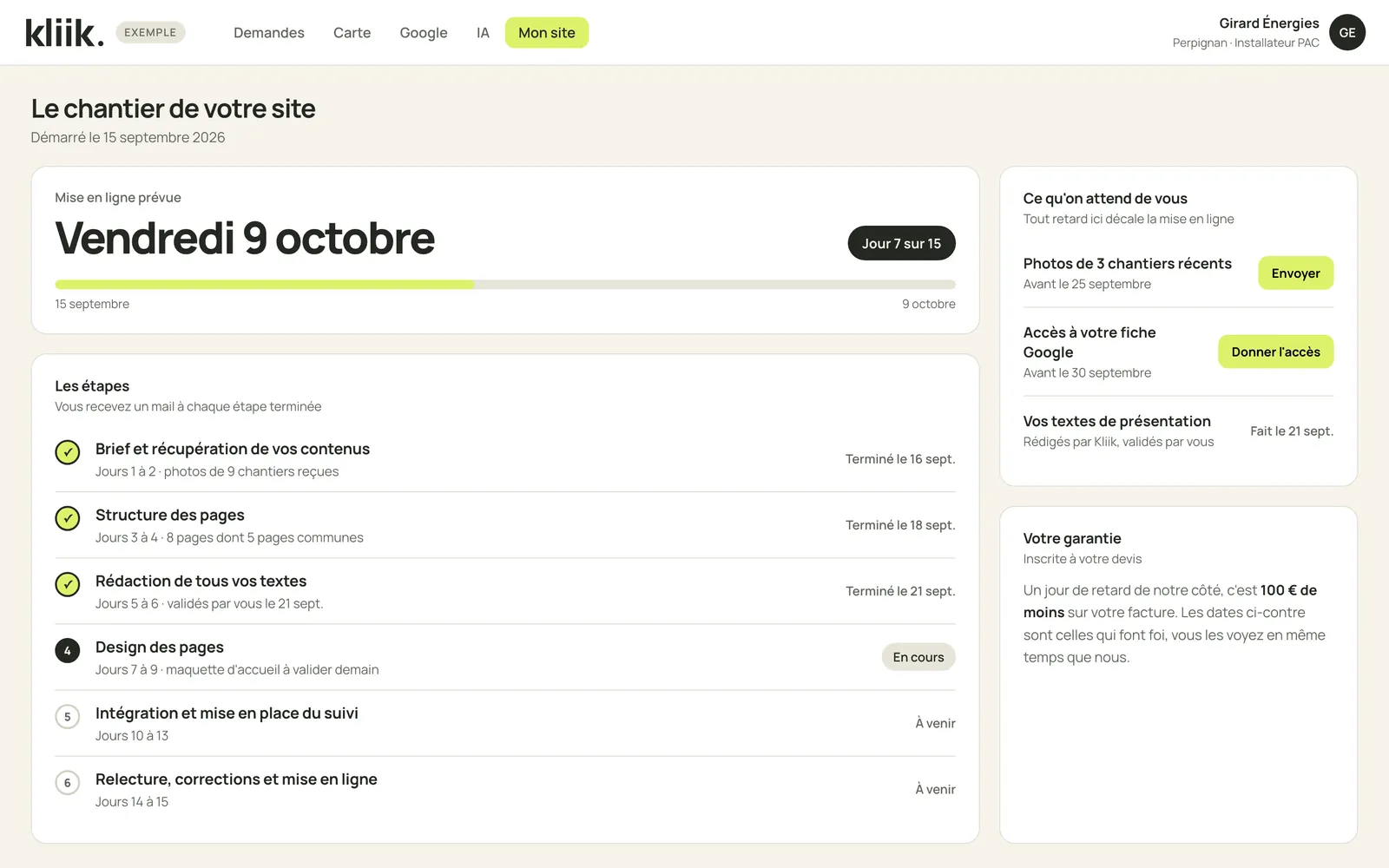Click Terminé le 18 sept. status
The image size is (1389, 868).
click(x=900, y=525)
